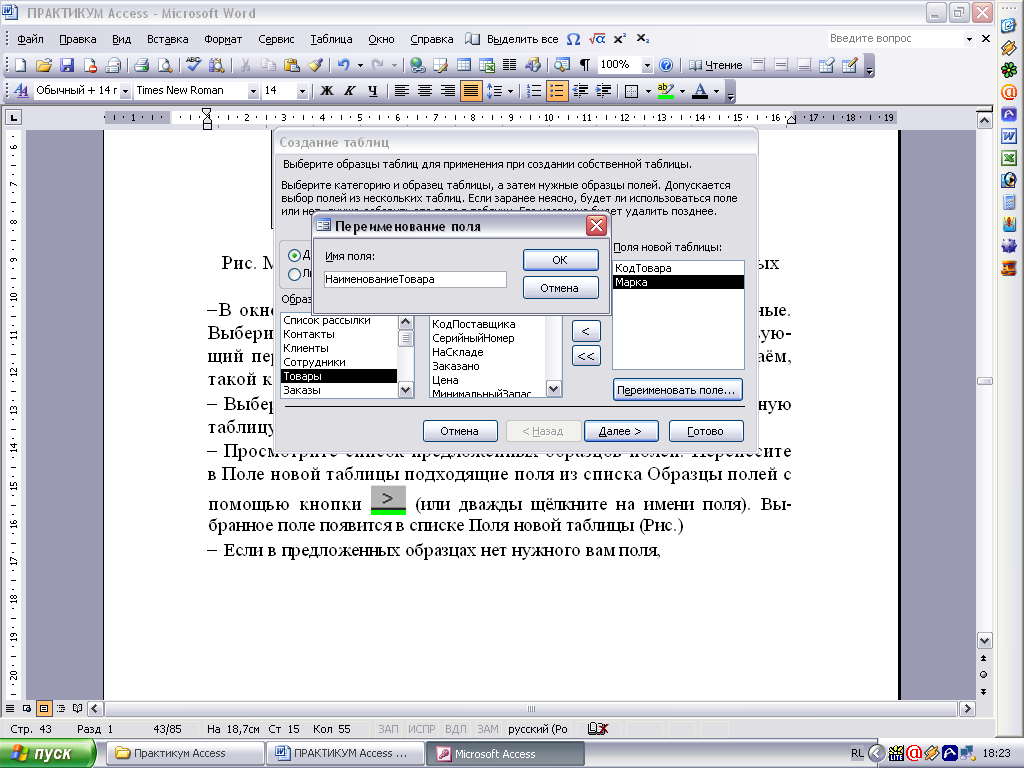Open the Формат menu

click(223, 39)
